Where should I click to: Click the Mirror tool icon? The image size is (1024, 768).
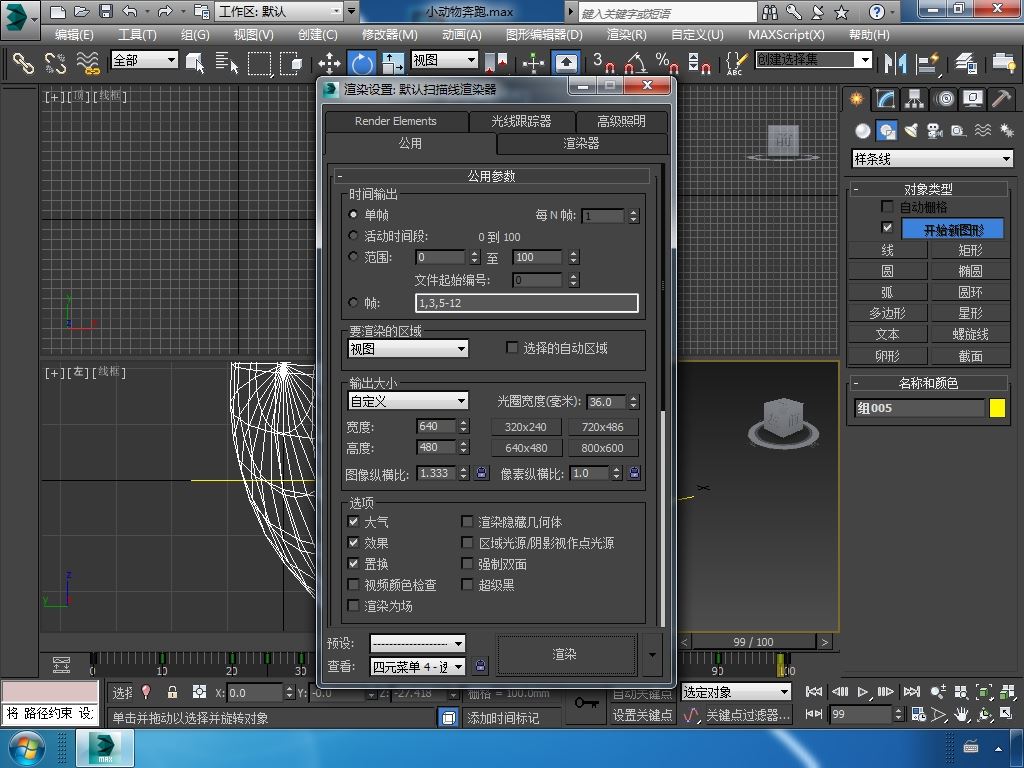[x=895, y=63]
